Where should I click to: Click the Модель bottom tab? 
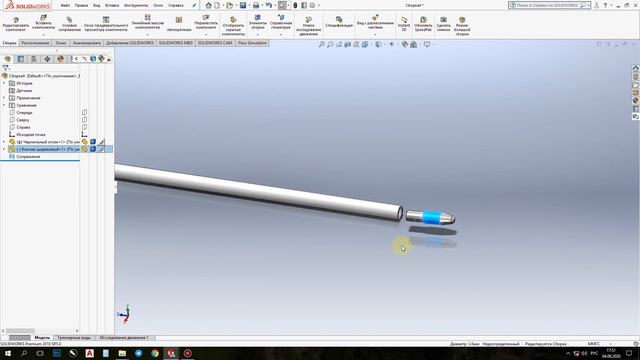(42, 338)
